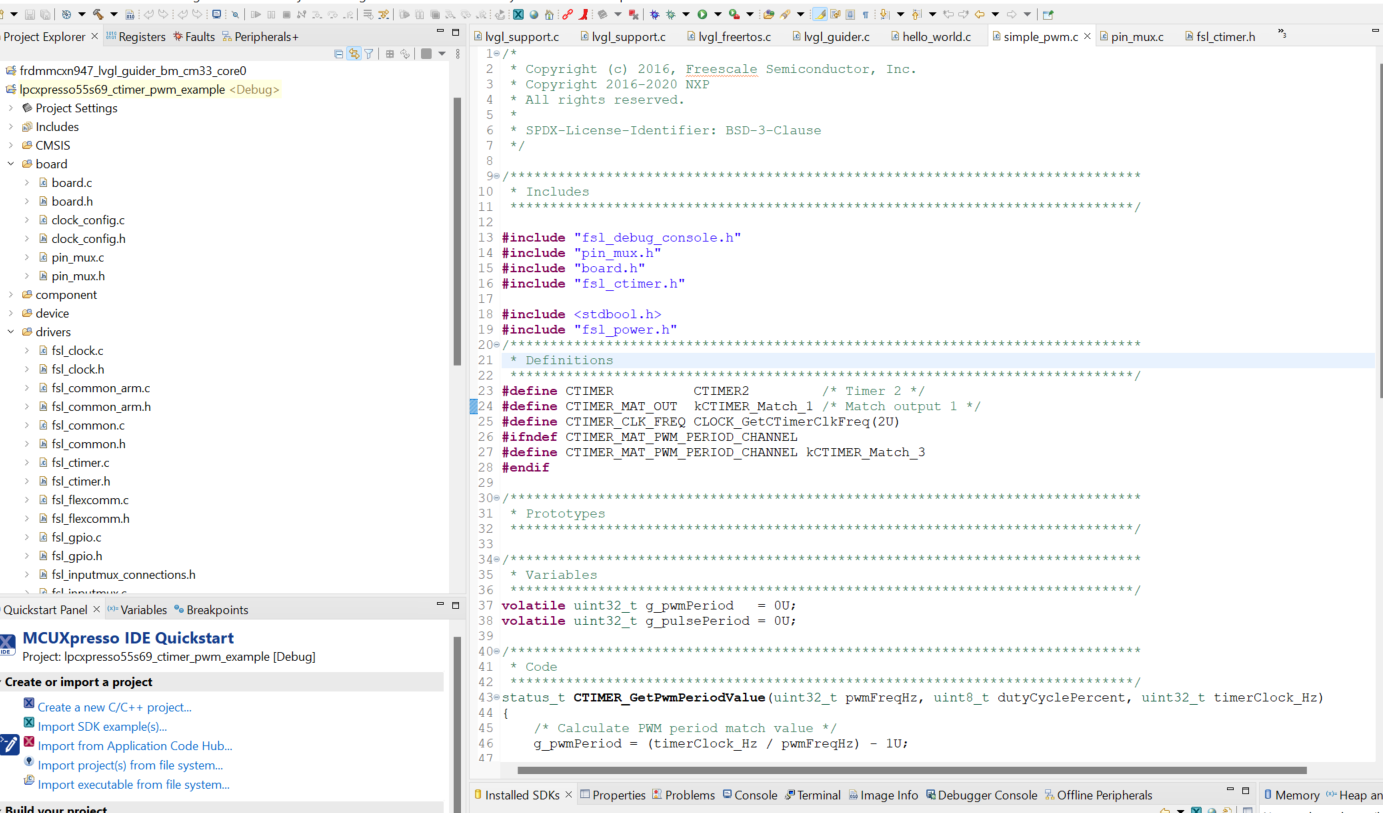Toggle Mark Occurrences highlighter in toolbar
This screenshot has width=1383, height=813.
[820, 14]
